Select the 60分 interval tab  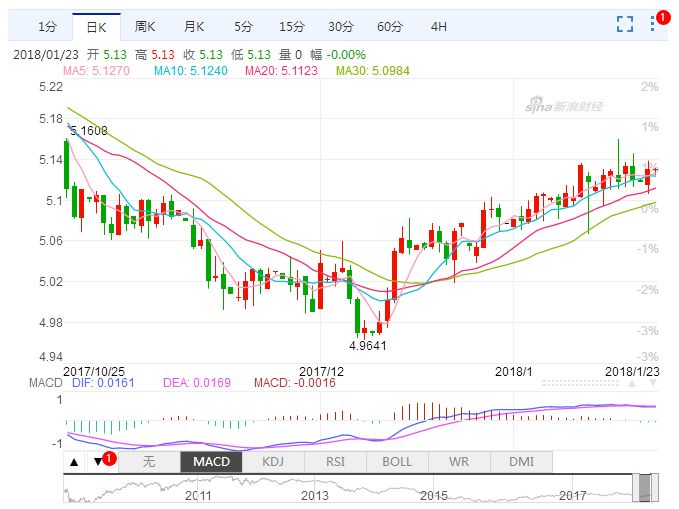click(x=390, y=26)
